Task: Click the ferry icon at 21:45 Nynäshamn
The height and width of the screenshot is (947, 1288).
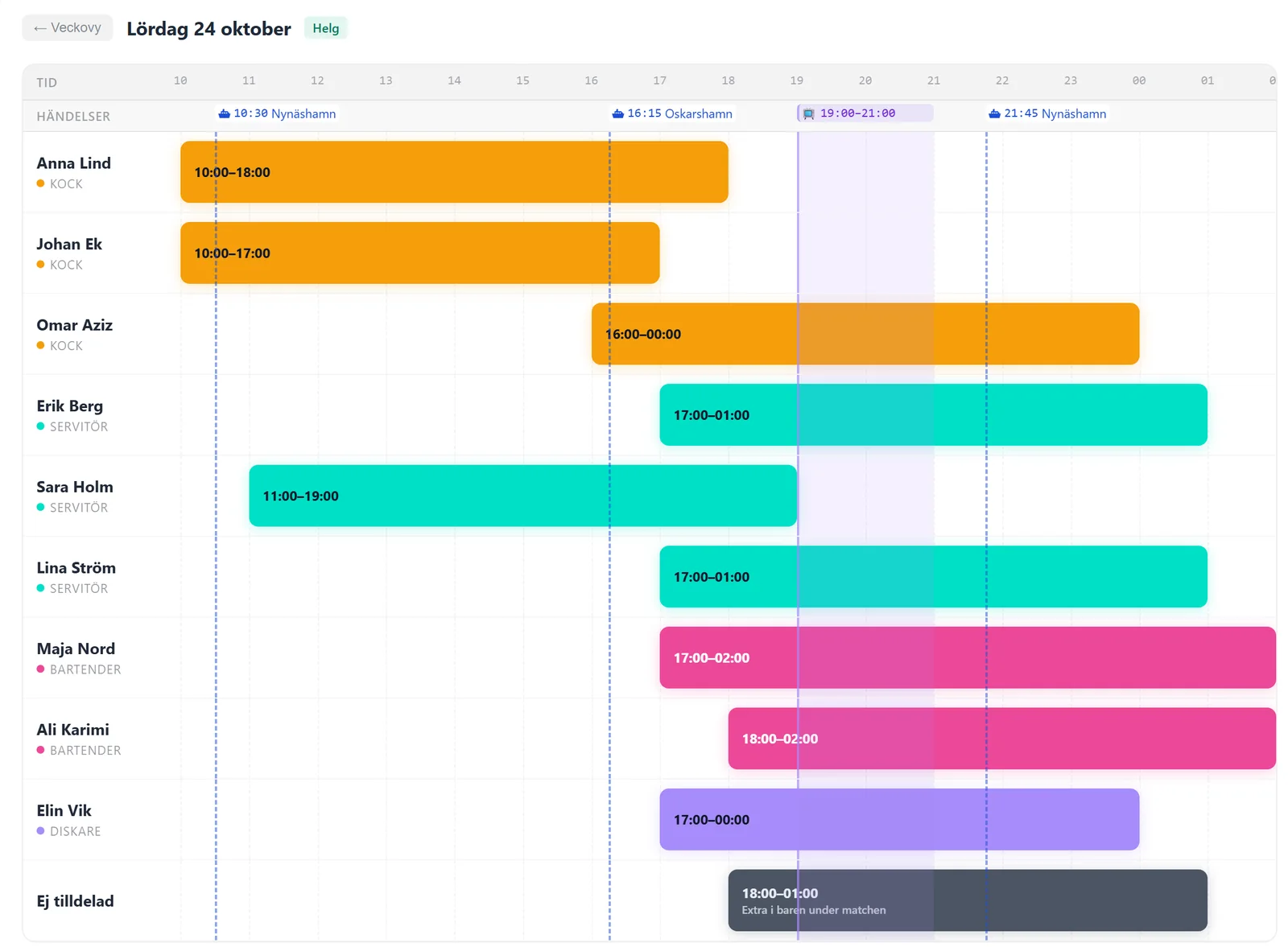Action: tap(995, 113)
